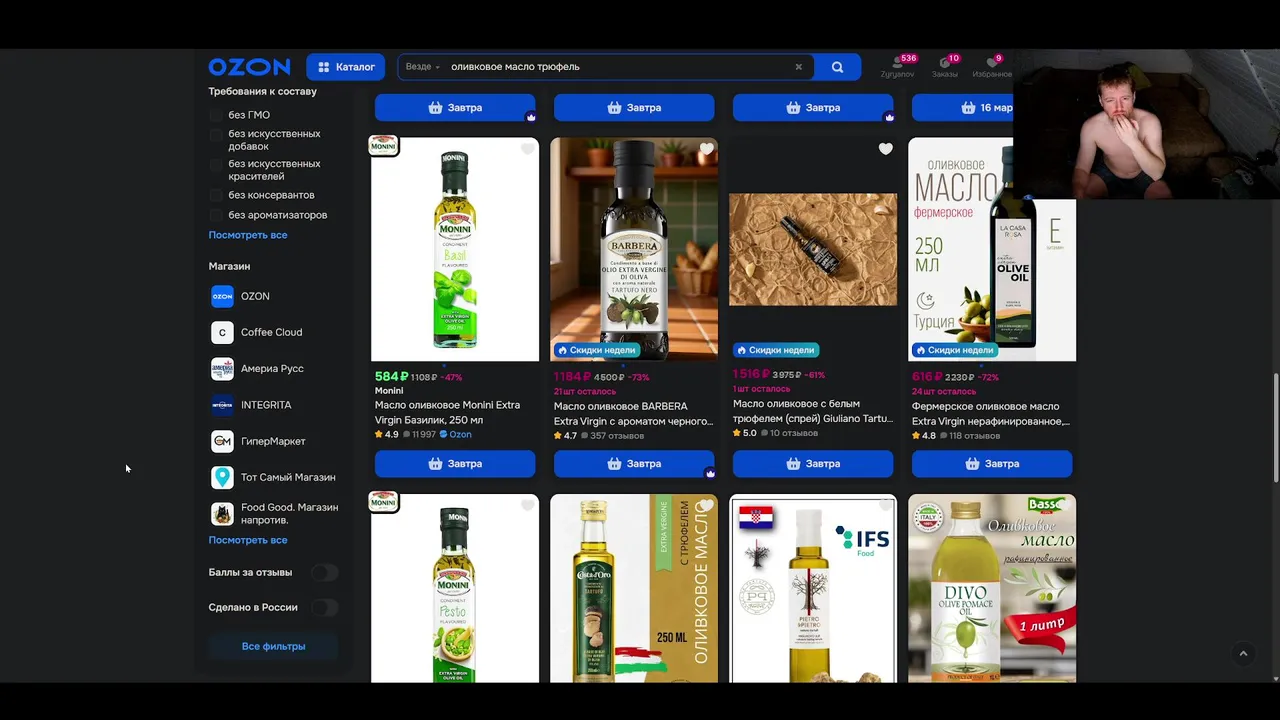Favorite the Giuliano Tartufi spray with heart
Screen dimensions: 1280x720
[x=885, y=149]
